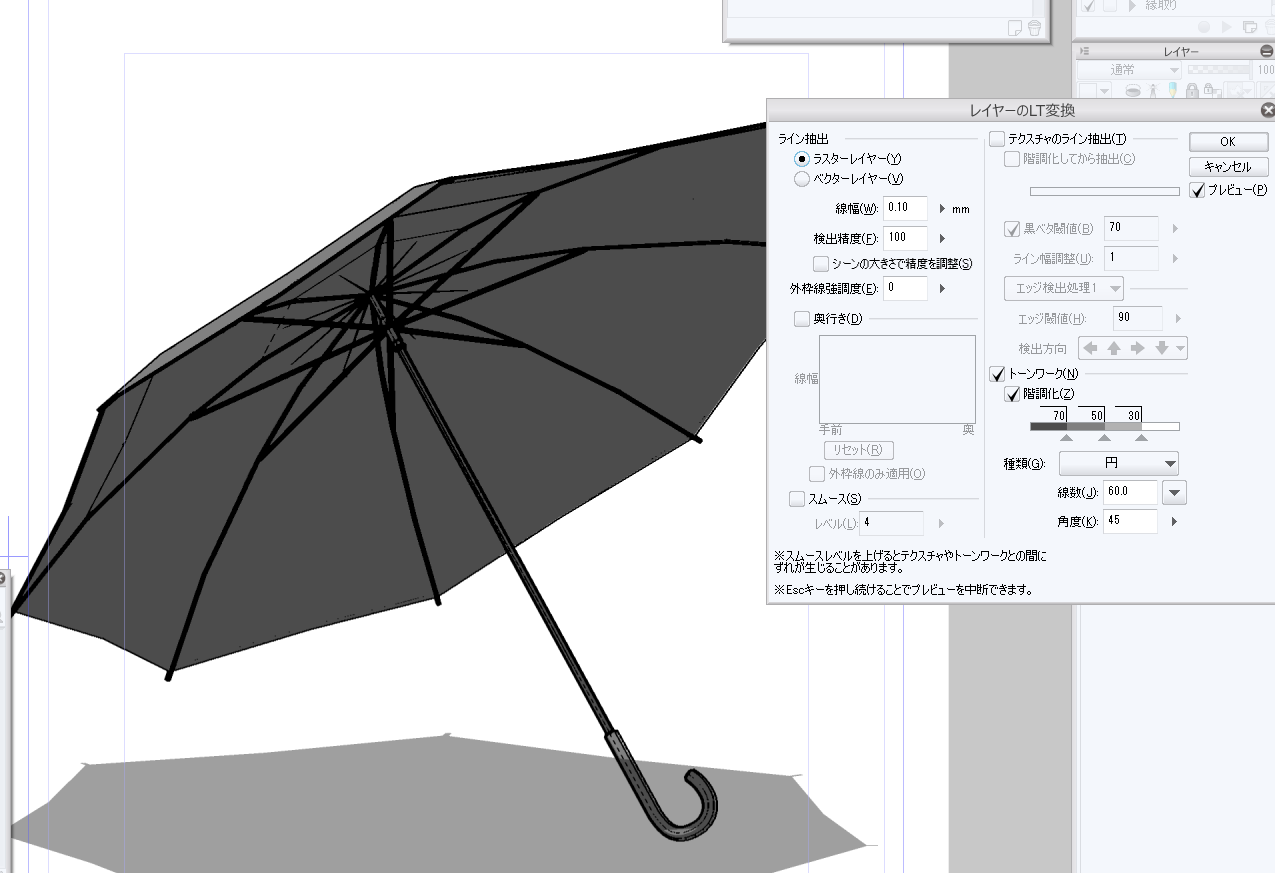Select the ベクターレイヤー radio button
1275x873 pixels.
click(801, 179)
